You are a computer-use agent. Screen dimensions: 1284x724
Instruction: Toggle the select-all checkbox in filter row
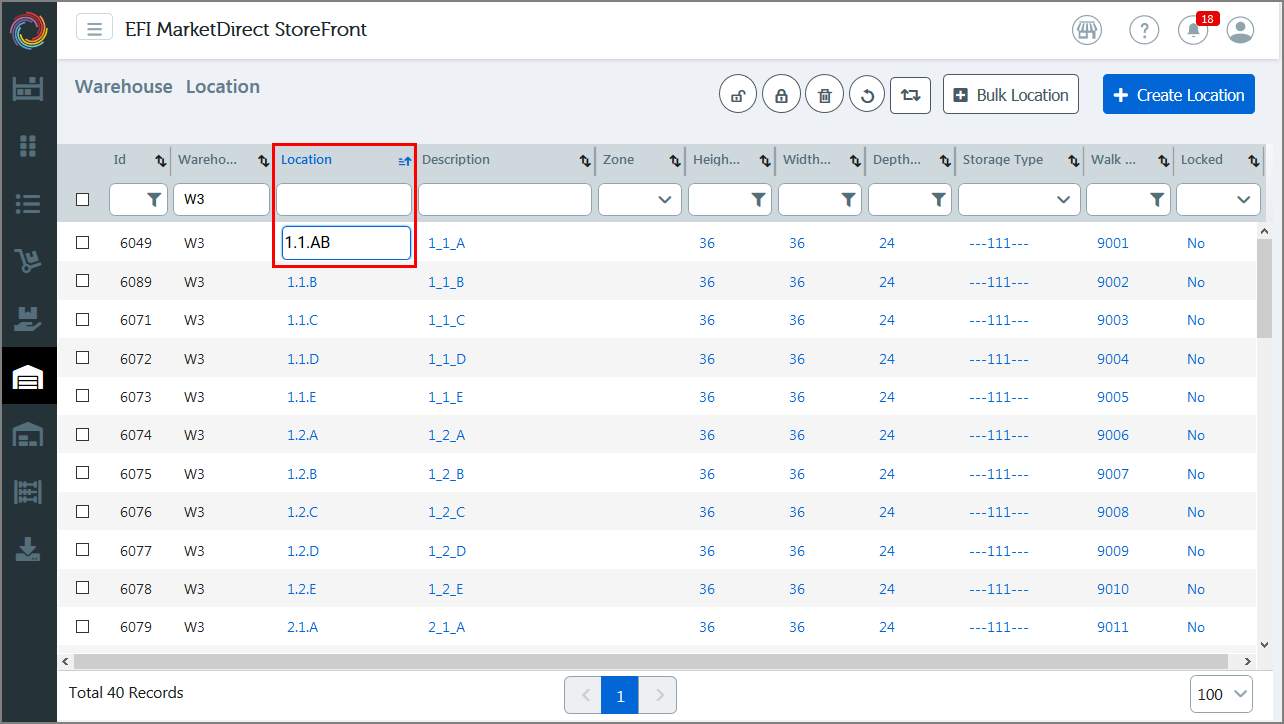tap(83, 200)
